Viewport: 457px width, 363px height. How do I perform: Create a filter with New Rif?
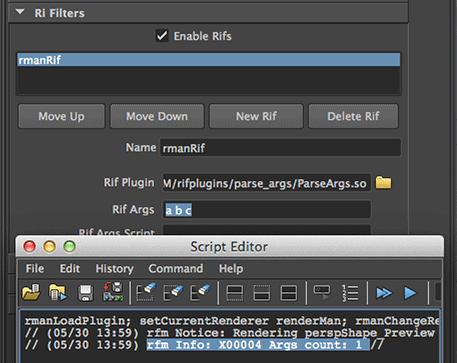[256, 116]
